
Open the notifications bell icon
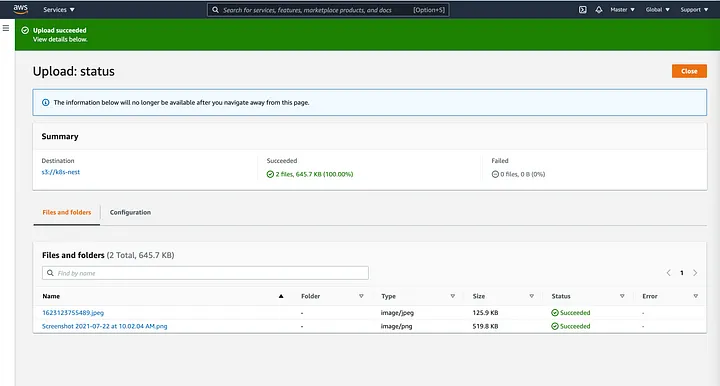tap(599, 10)
